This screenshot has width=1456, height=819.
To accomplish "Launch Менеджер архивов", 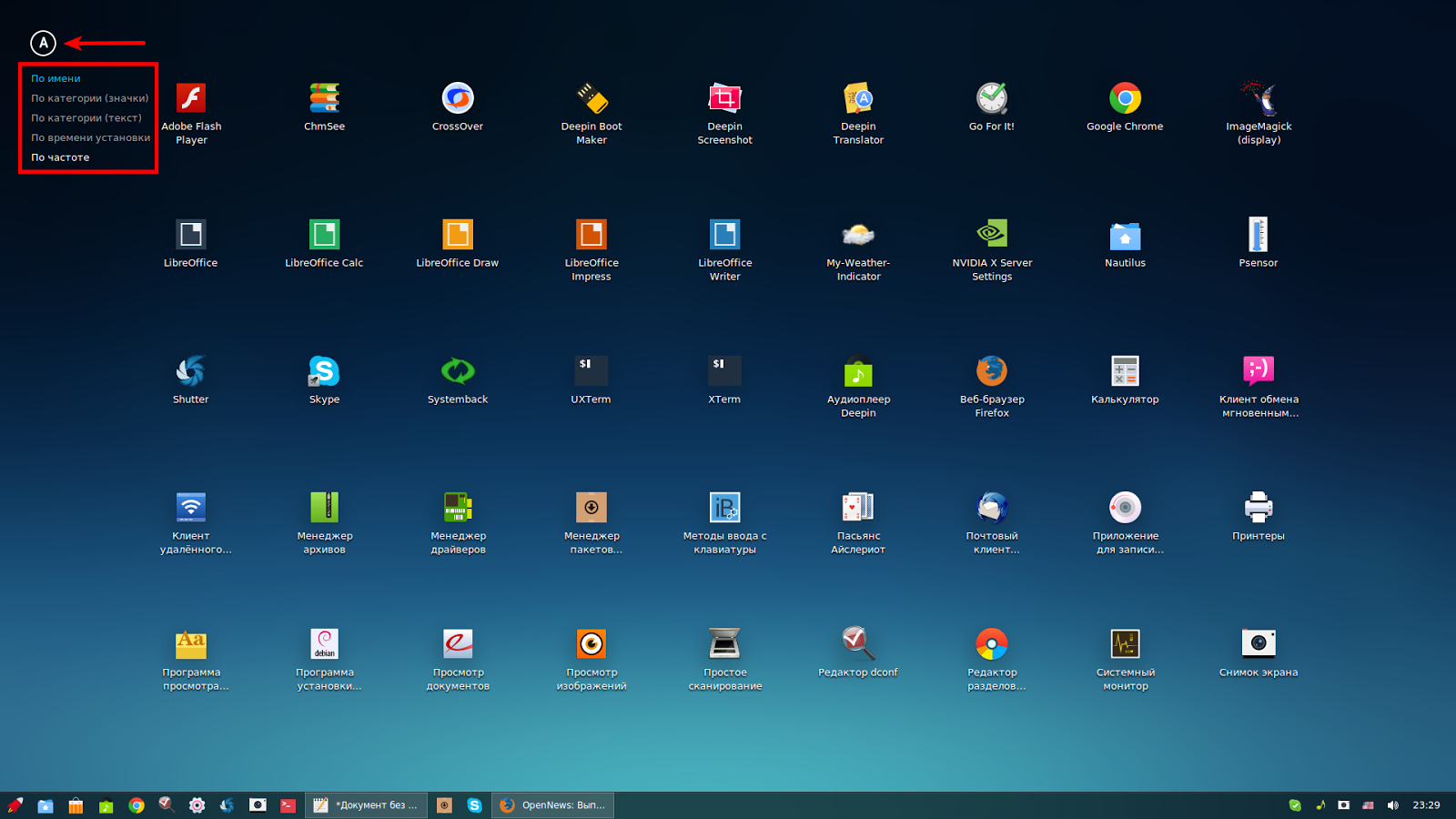I will (324, 508).
